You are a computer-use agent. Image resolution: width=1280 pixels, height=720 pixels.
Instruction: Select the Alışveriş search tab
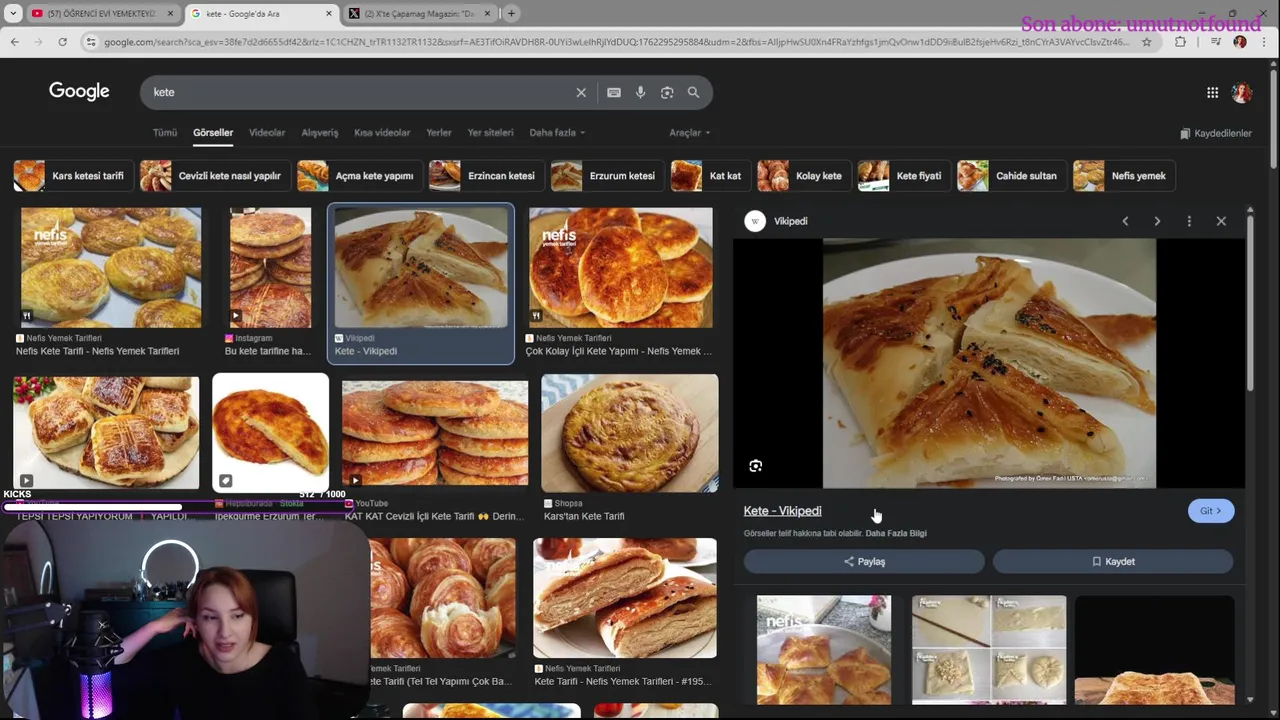[x=320, y=133]
